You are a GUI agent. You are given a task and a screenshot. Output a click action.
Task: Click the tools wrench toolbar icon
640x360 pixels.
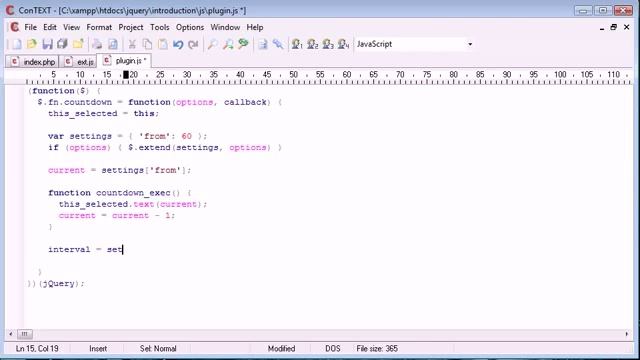[278, 44]
